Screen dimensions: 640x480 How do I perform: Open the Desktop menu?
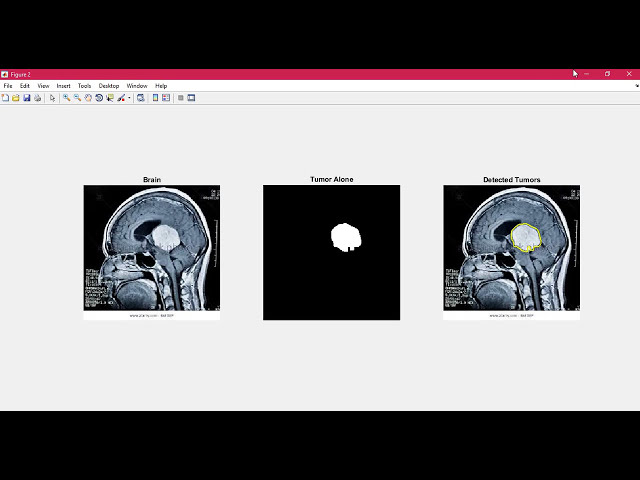pos(109,86)
